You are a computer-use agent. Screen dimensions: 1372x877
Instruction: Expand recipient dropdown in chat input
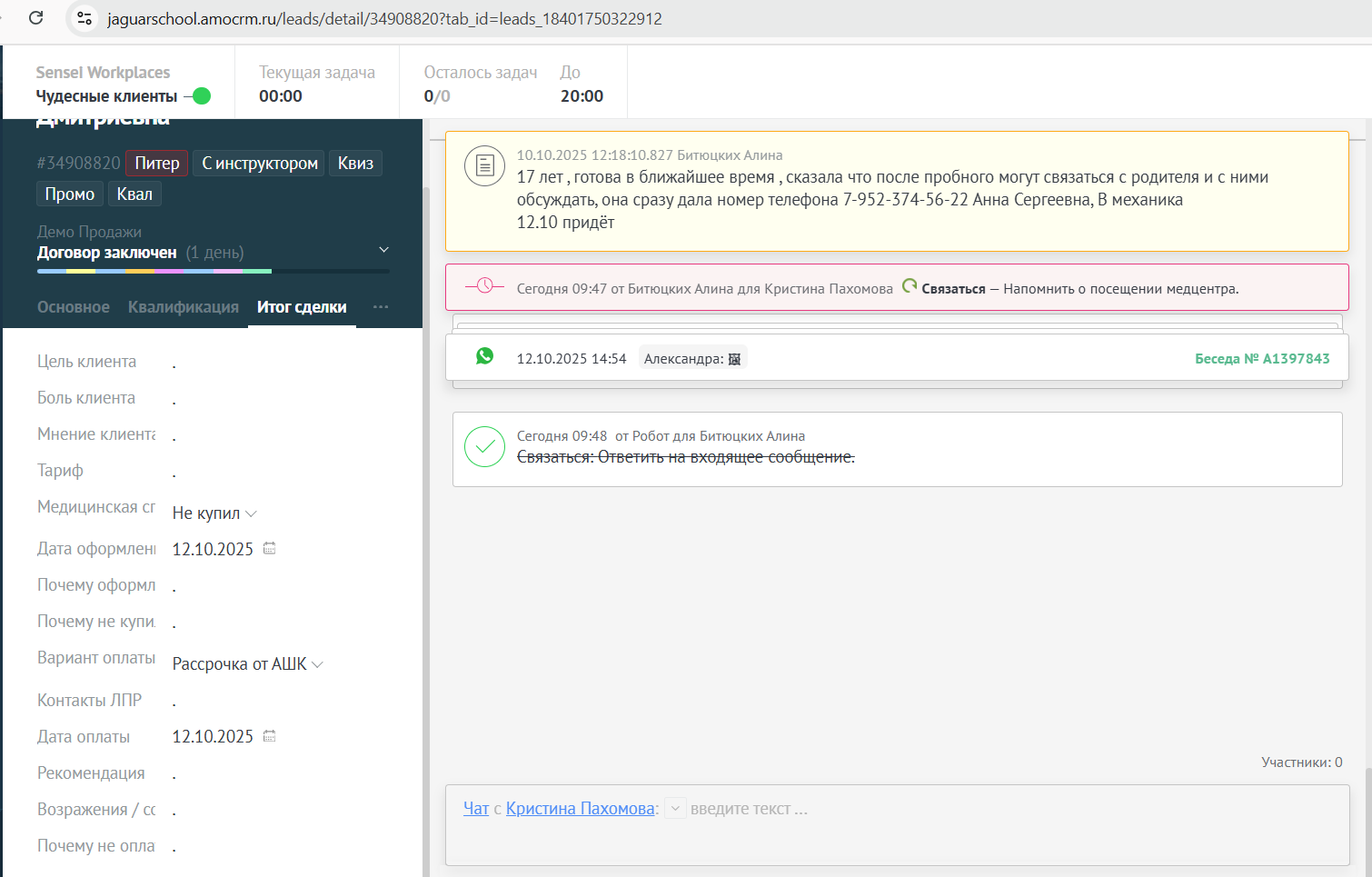pyautogui.click(x=675, y=808)
